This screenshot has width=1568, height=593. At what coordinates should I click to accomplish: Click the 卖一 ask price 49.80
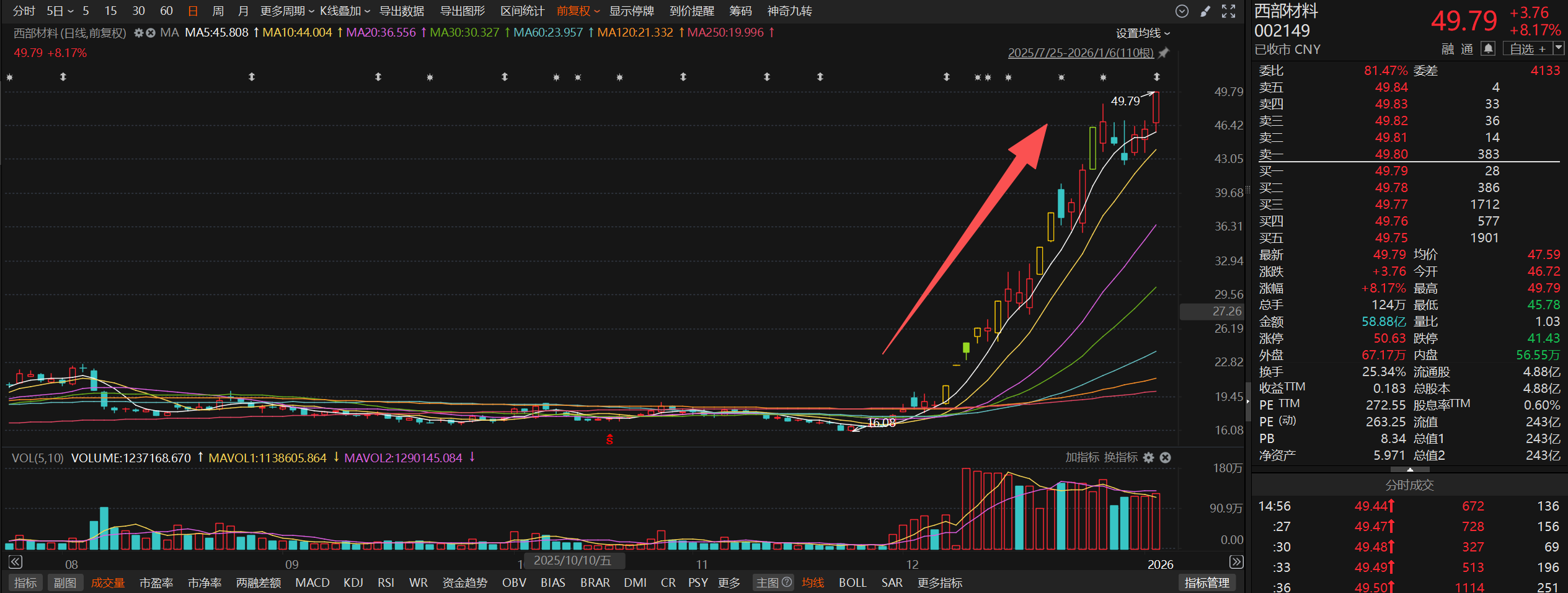click(x=1391, y=154)
